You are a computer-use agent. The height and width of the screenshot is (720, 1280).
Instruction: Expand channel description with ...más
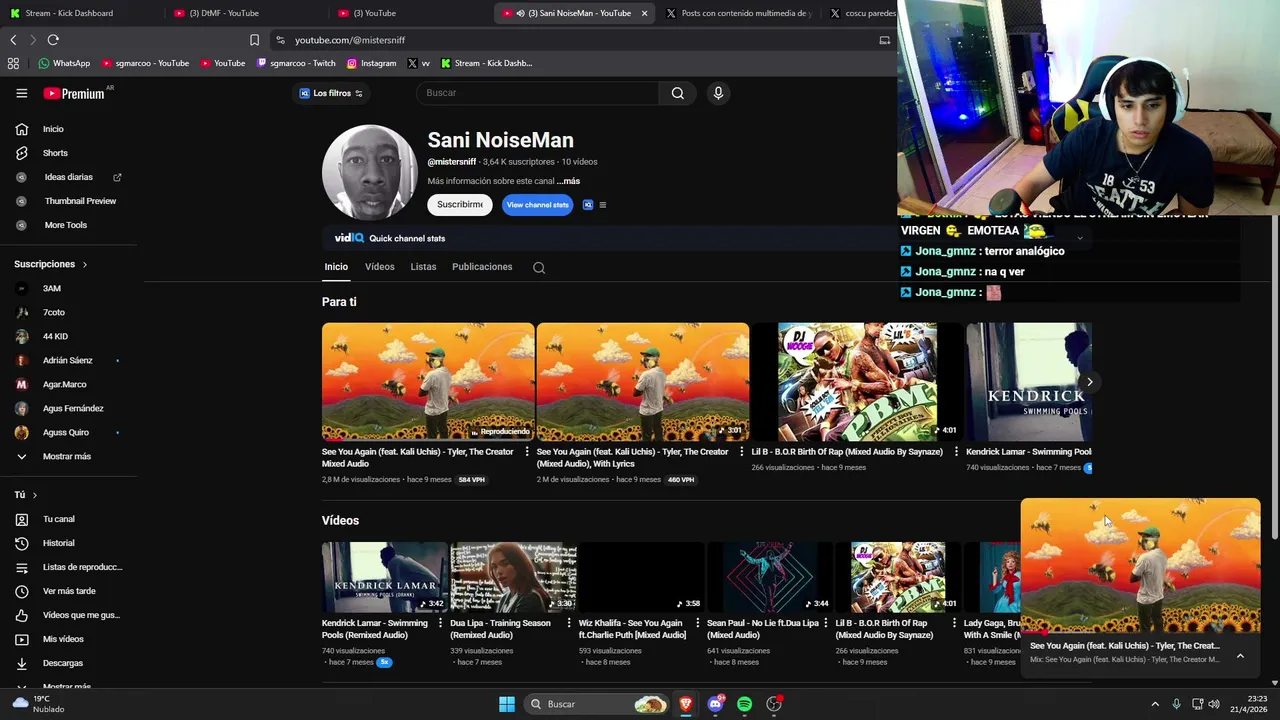tap(568, 181)
